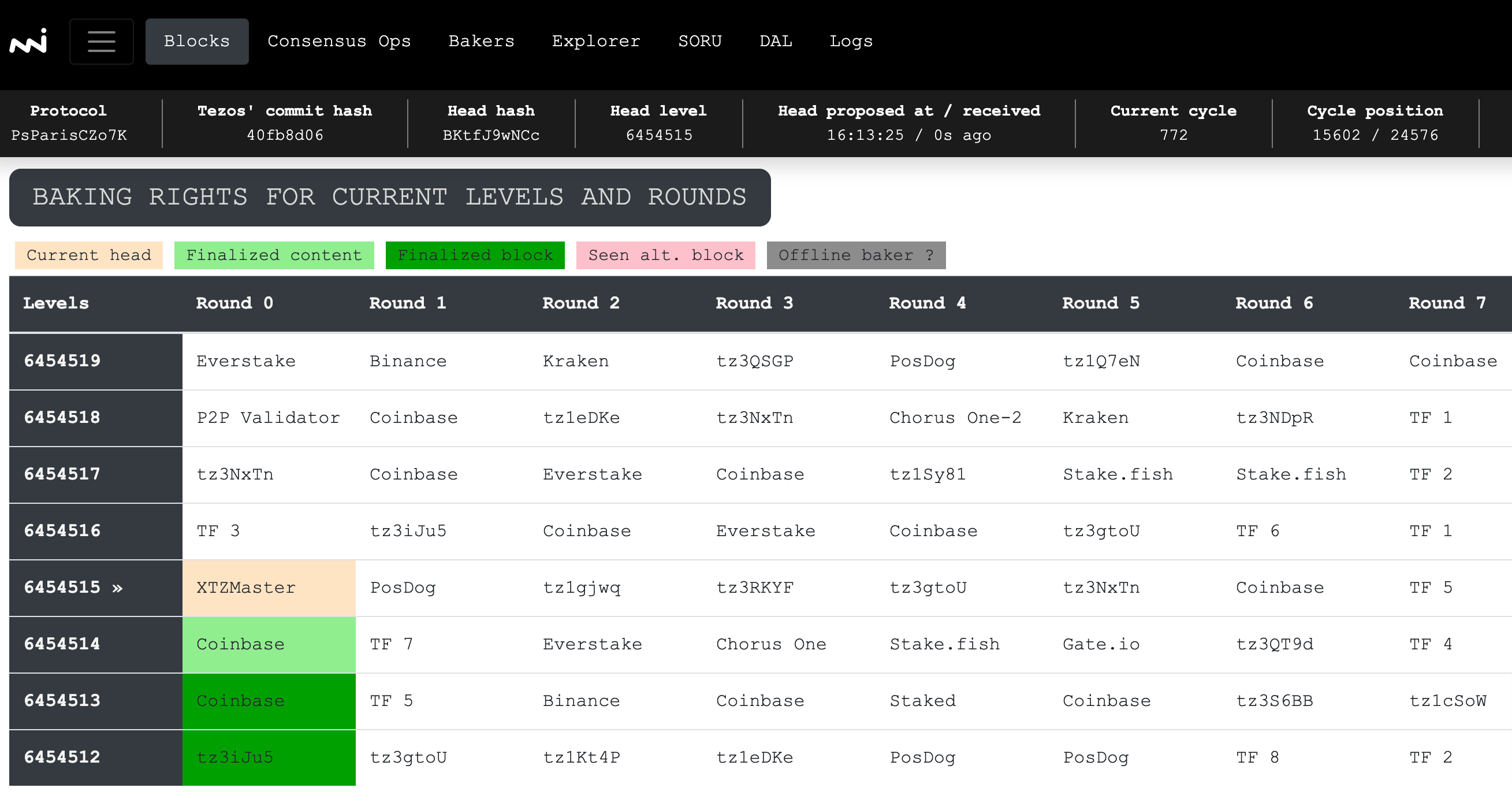Click the Current head legend swatch
The width and height of the screenshot is (1512, 810).
[88, 255]
